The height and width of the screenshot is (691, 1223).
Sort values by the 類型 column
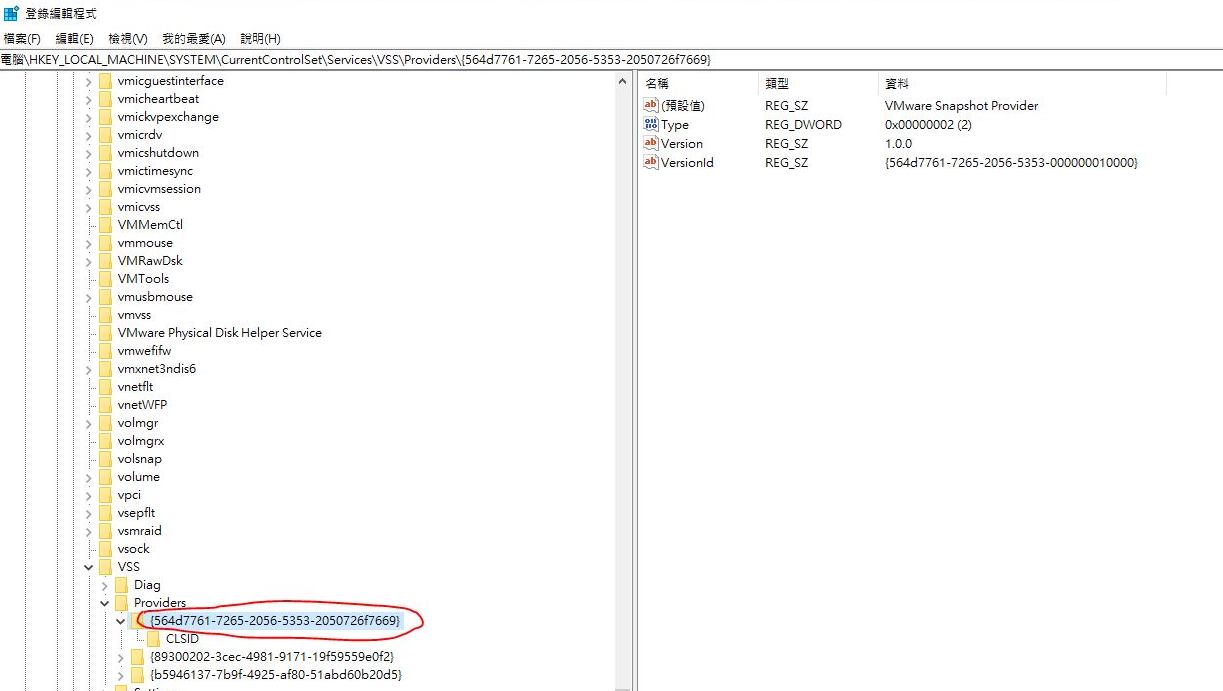(x=790, y=83)
